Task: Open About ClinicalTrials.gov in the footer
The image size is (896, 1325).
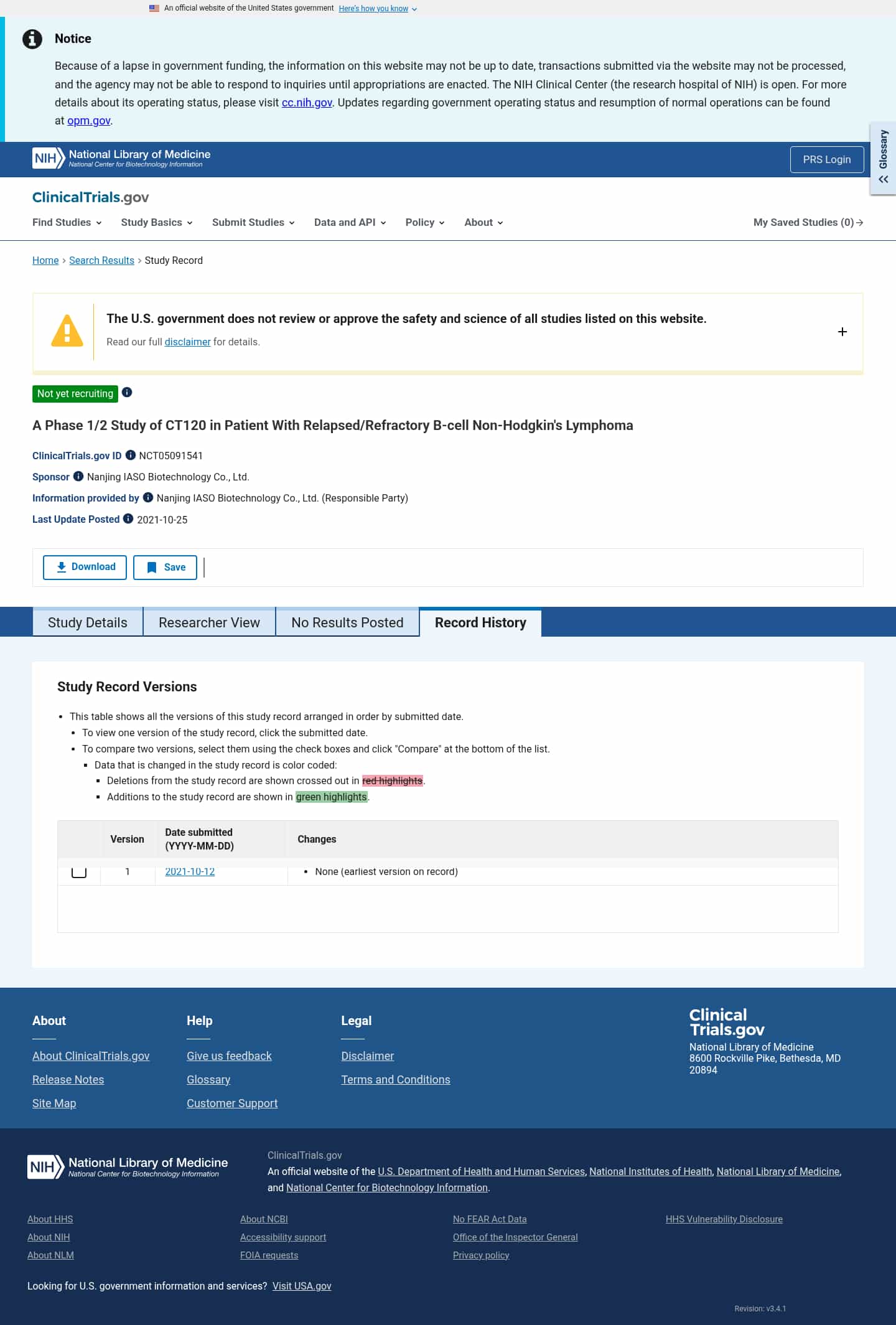Action: tap(91, 1056)
